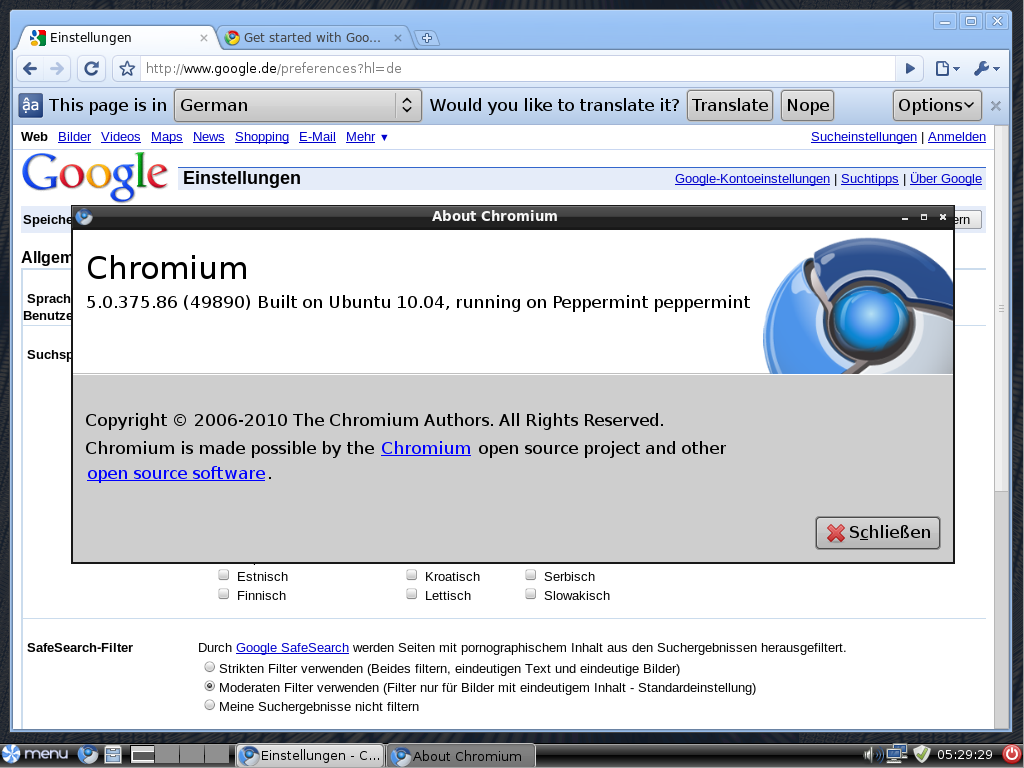Click the browser back arrow button
This screenshot has width=1024, height=768.
point(30,69)
